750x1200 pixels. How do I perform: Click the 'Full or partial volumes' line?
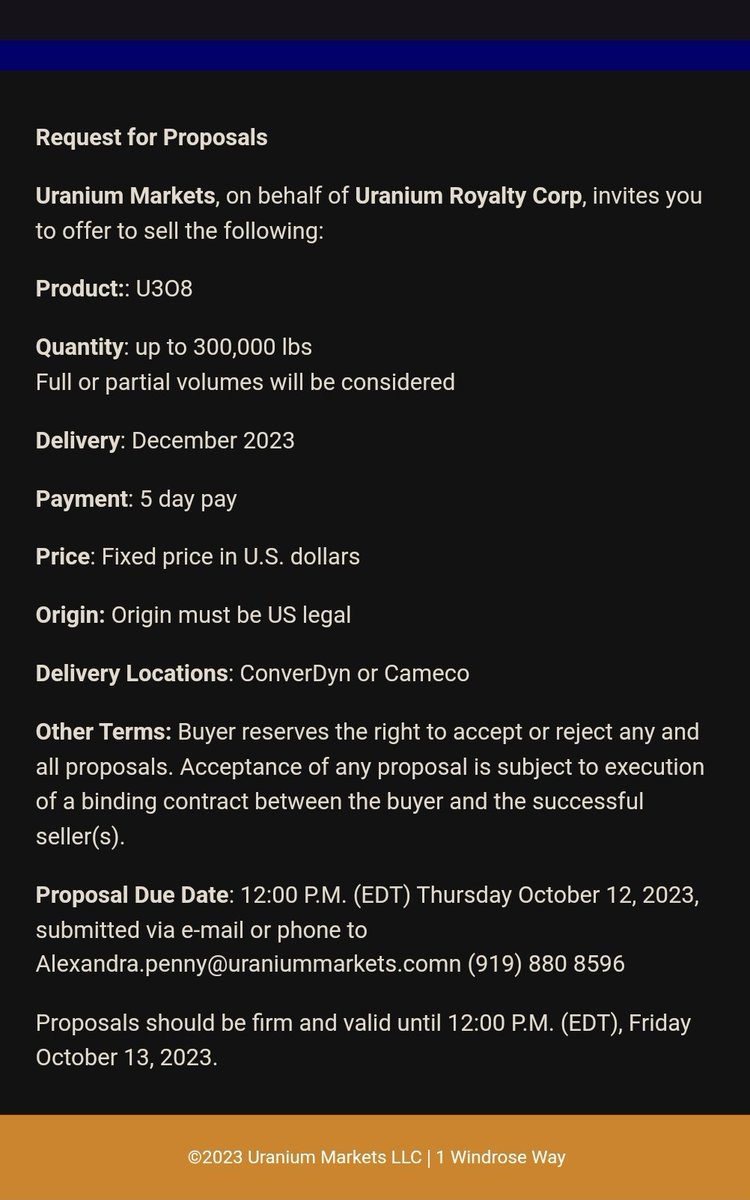(245, 382)
